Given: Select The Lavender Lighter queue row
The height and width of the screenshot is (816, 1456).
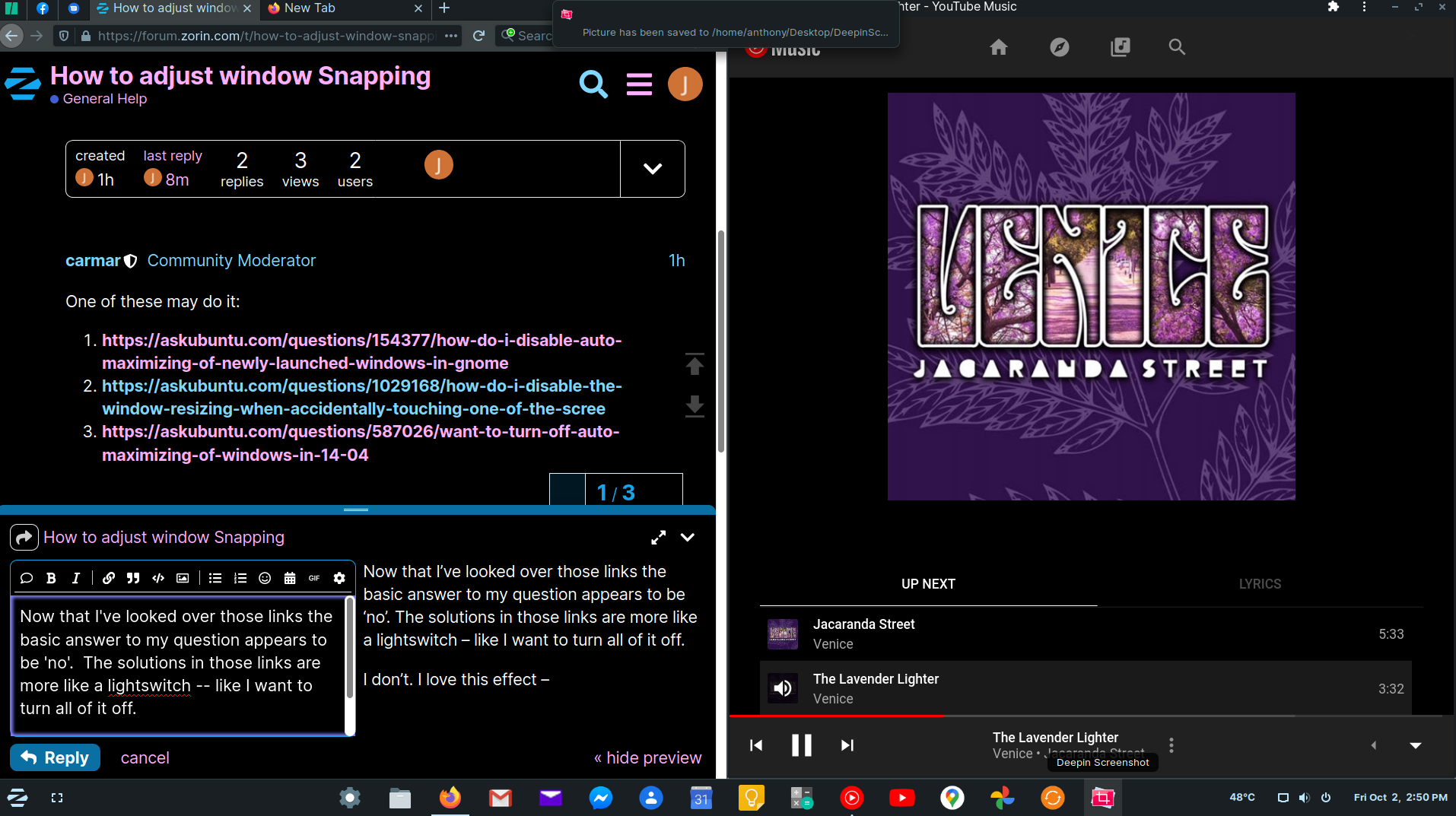Looking at the screenshot, I should 1086,689.
